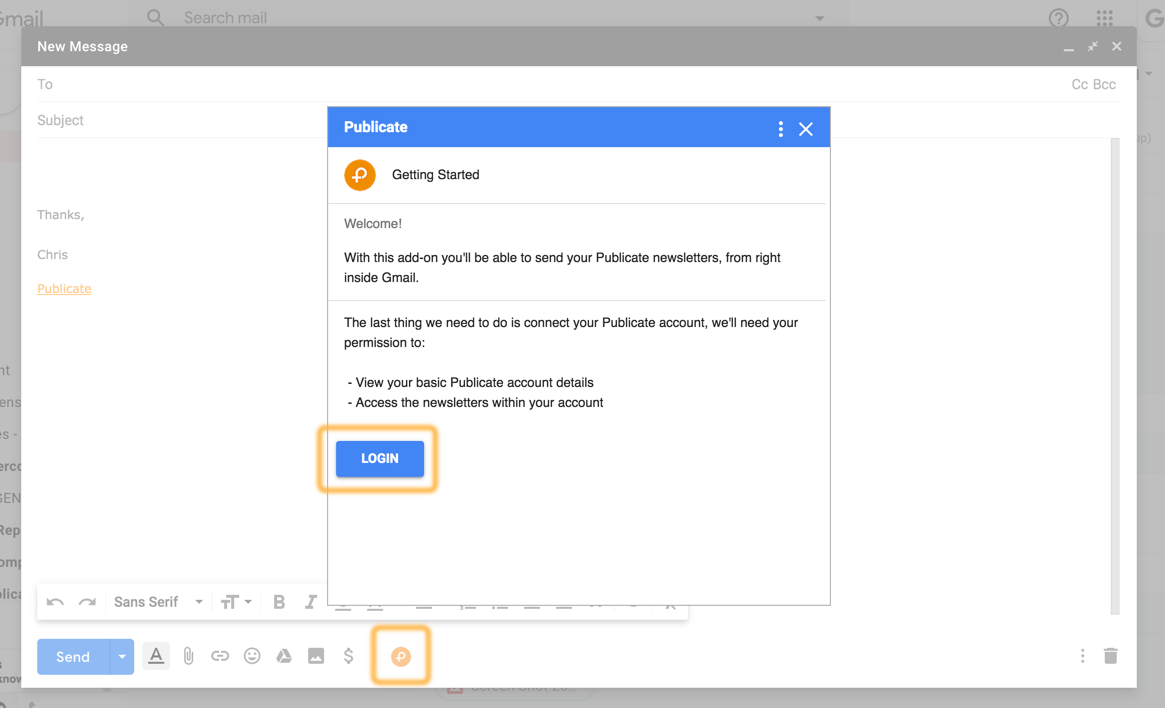
Task: Close the New Message window
Action: pos(1117,47)
